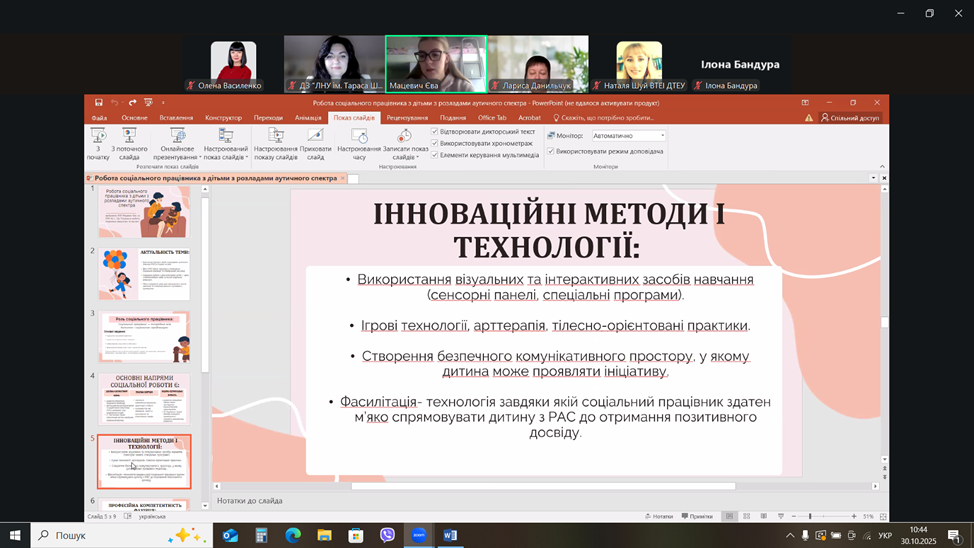
Task: Start slideshow from current slide
Action: (x=129, y=143)
